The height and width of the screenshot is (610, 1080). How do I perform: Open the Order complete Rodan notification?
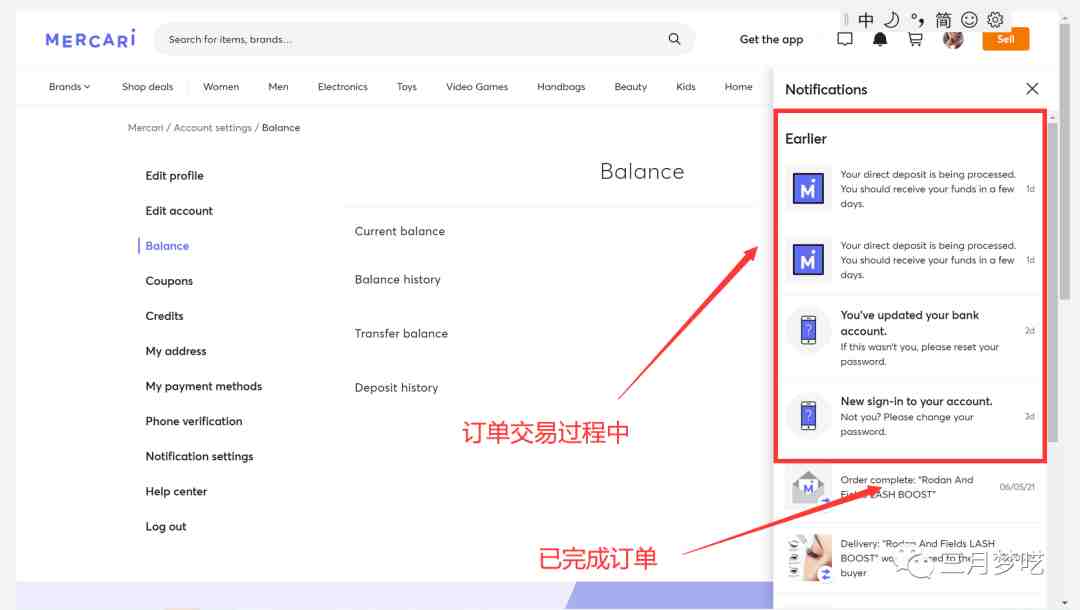tap(910, 487)
